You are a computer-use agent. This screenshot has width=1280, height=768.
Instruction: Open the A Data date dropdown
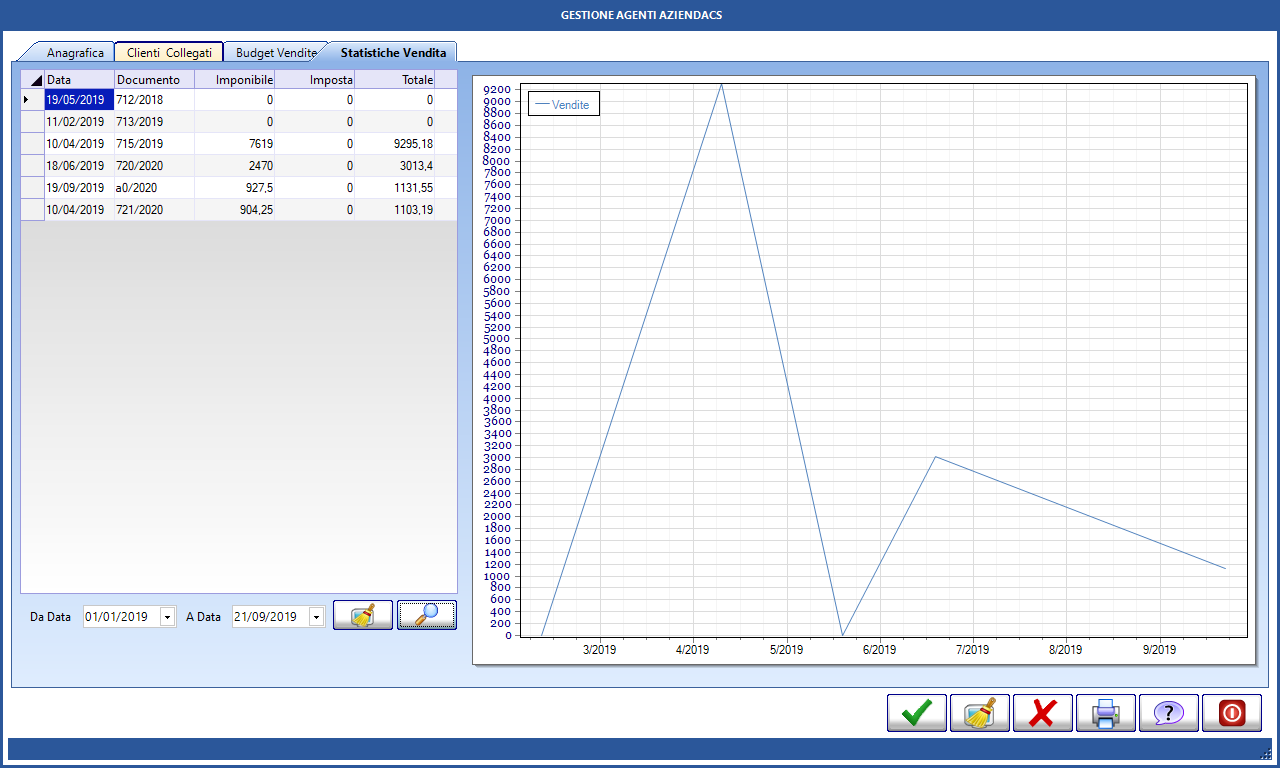[x=317, y=617]
